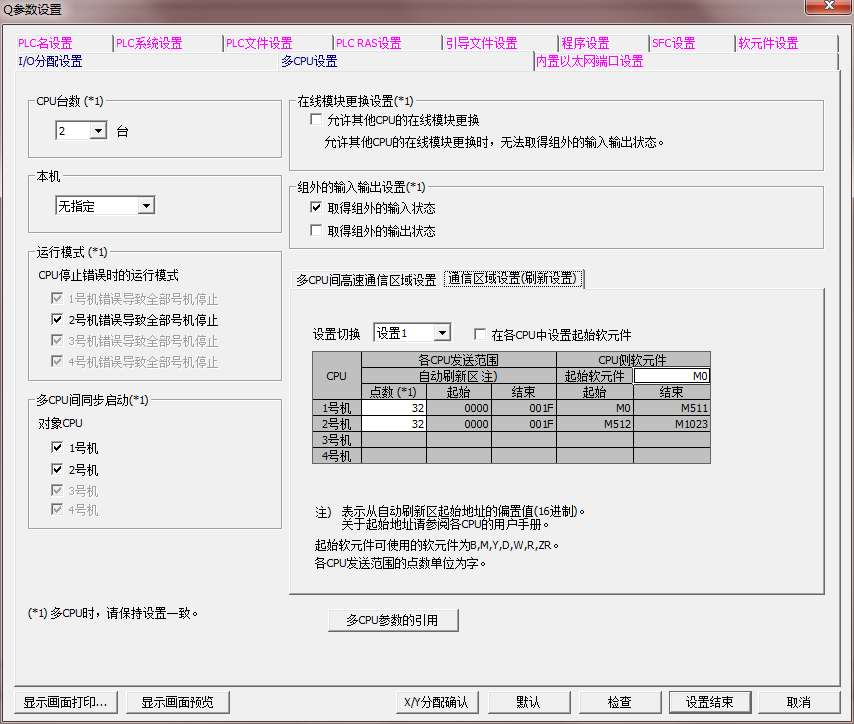
Task: Open the CPU台数 dropdown
Action: pos(98,131)
